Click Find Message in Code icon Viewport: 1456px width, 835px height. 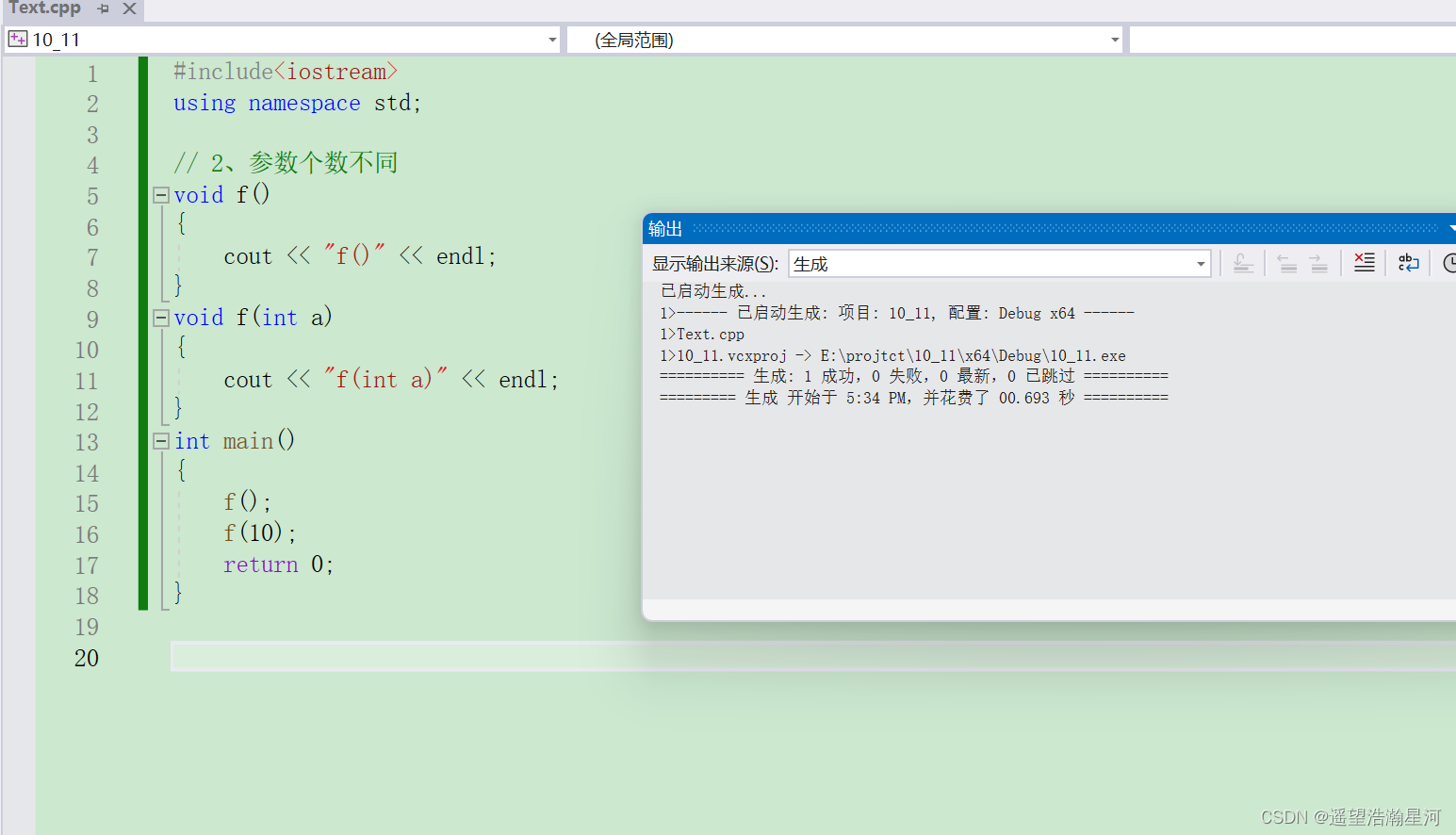[x=1243, y=264]
